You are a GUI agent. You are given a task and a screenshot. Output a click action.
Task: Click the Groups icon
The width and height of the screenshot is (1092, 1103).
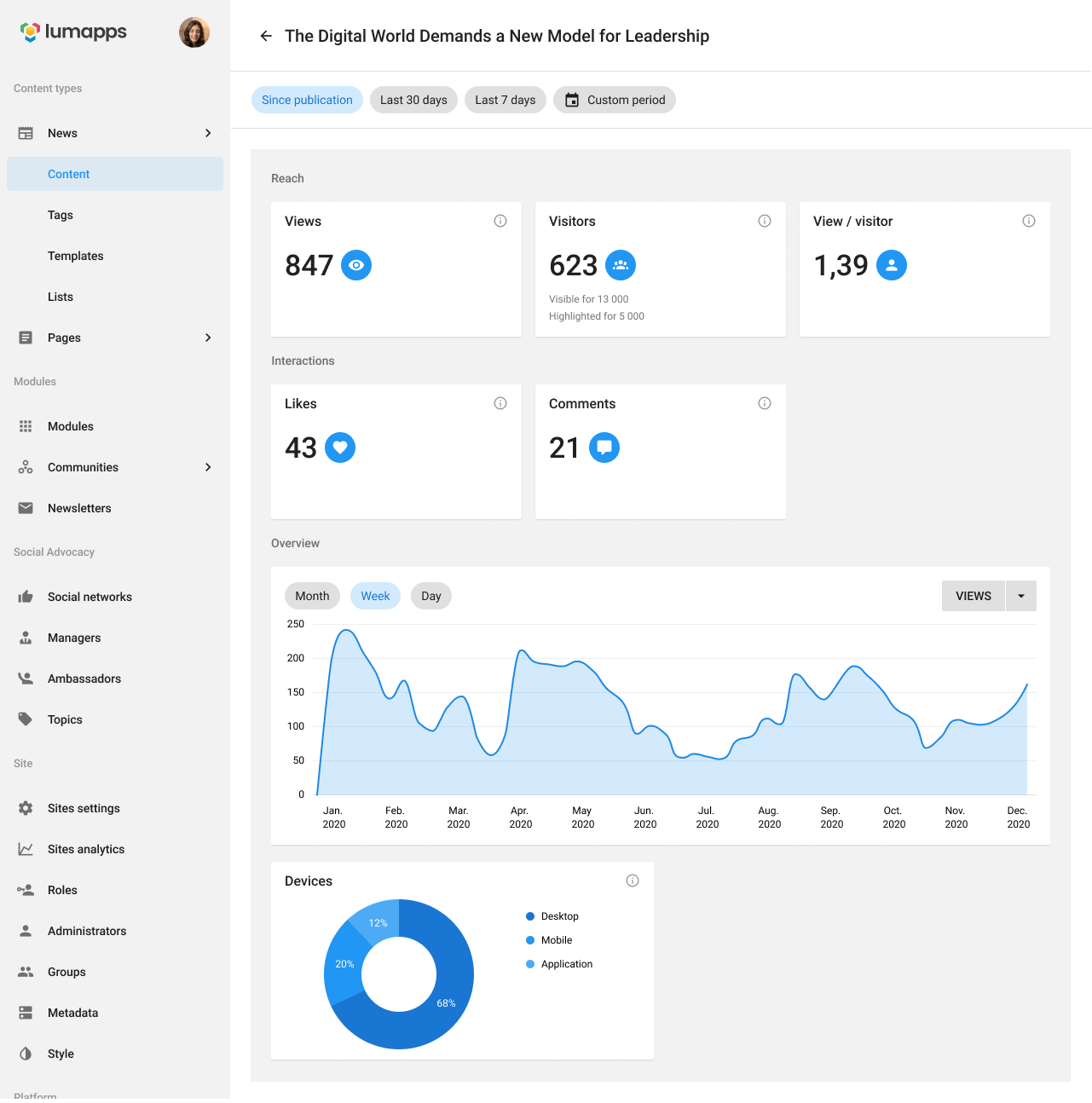point(26,972)
